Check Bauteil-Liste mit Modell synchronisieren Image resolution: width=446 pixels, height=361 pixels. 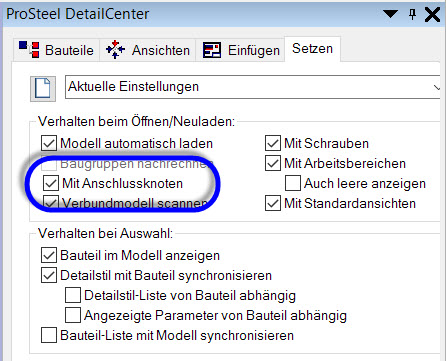49,335
